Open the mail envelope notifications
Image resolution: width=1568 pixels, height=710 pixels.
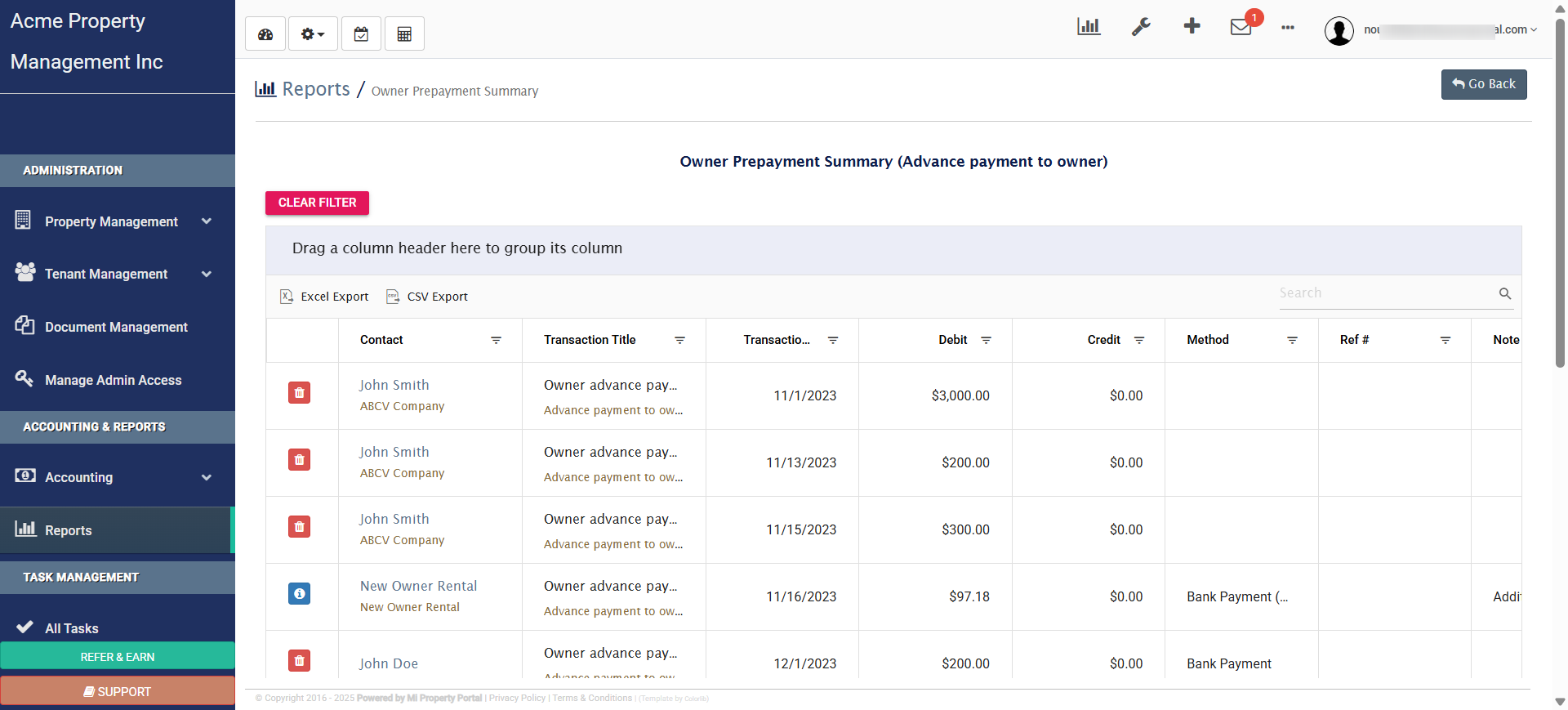coord(1241,27)
